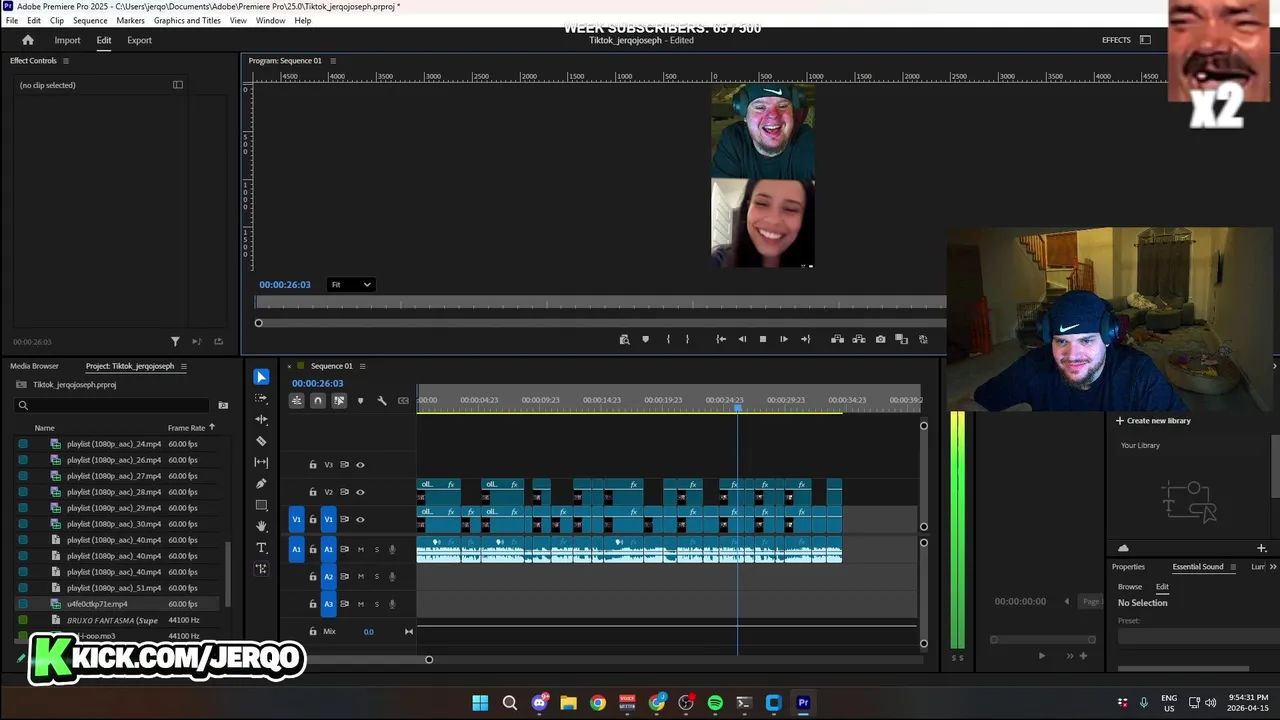Click the project search input field

(x=112, y=405)
